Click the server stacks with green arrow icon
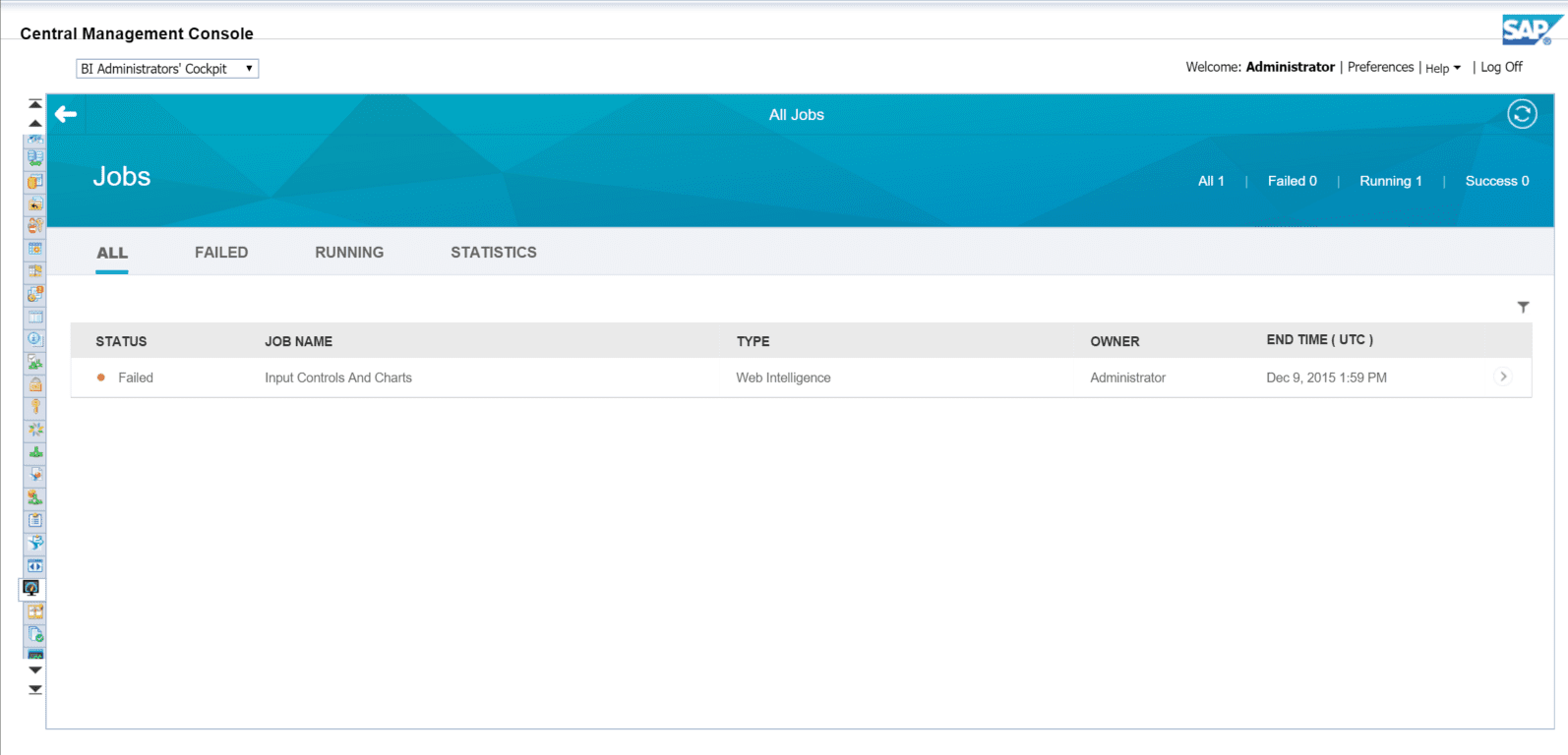 pos(35,157)
